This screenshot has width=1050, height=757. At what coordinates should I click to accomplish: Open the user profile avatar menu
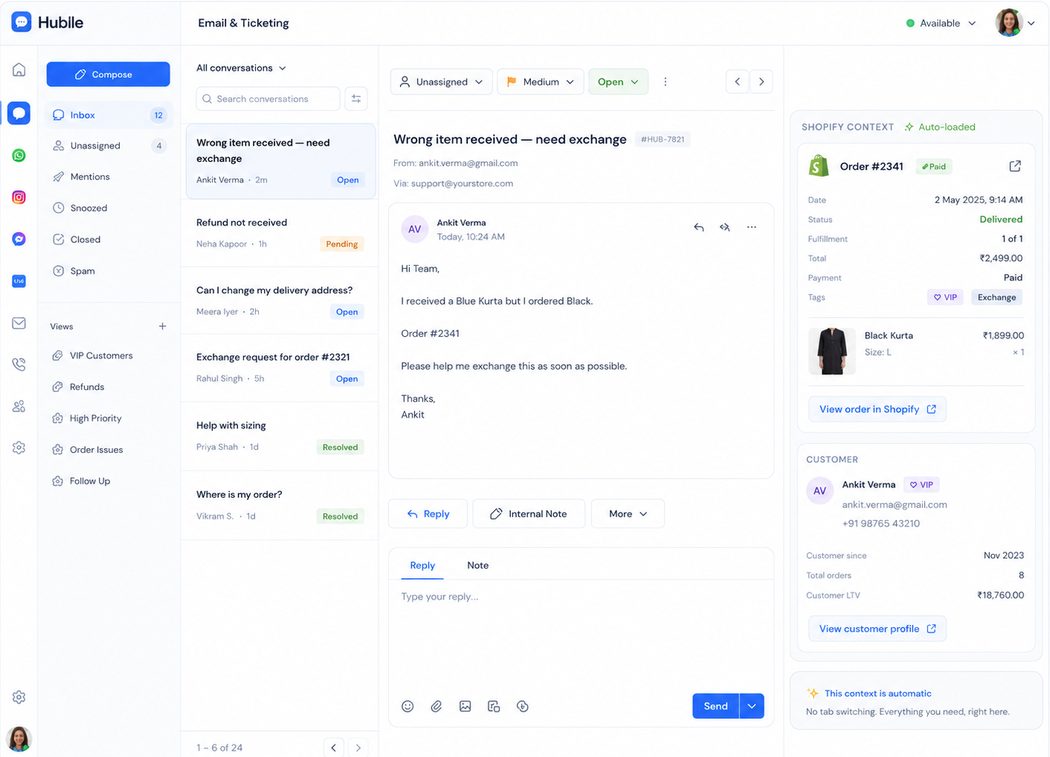(1015, 23)
